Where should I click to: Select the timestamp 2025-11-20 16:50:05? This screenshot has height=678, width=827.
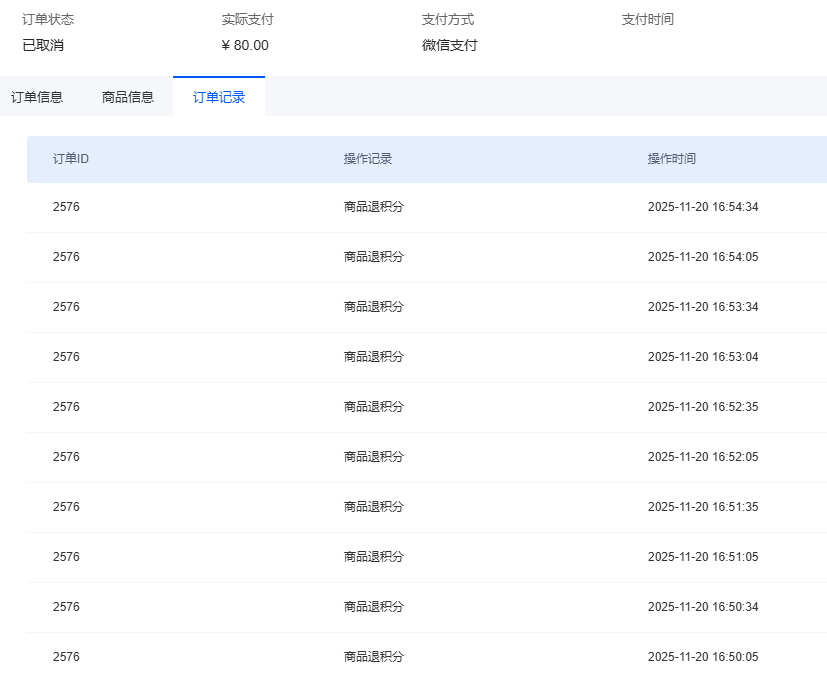coord(703,657)
